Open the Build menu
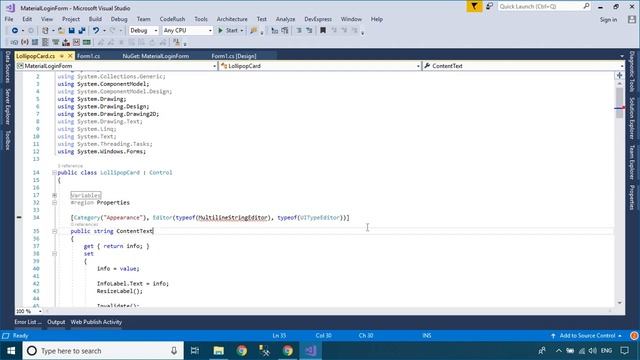This screenshot has height=360, width=640. [x=95, y=19]
